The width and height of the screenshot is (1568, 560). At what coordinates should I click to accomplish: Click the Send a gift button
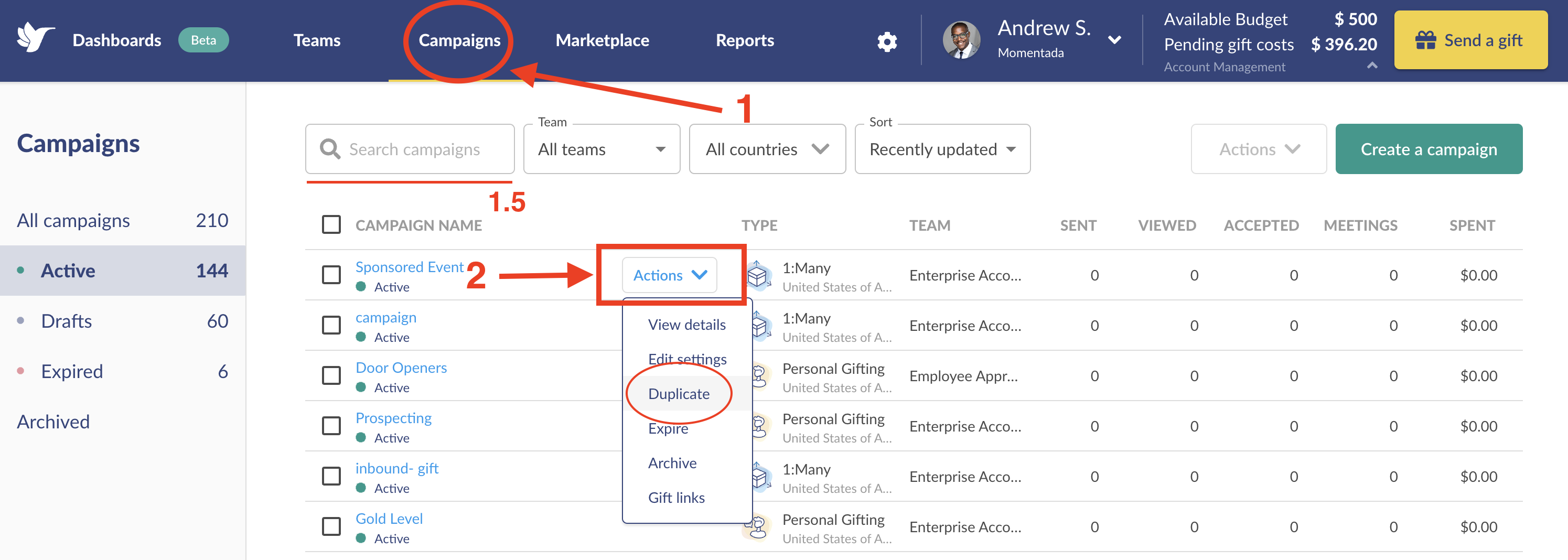click(x=1470, y=40)
